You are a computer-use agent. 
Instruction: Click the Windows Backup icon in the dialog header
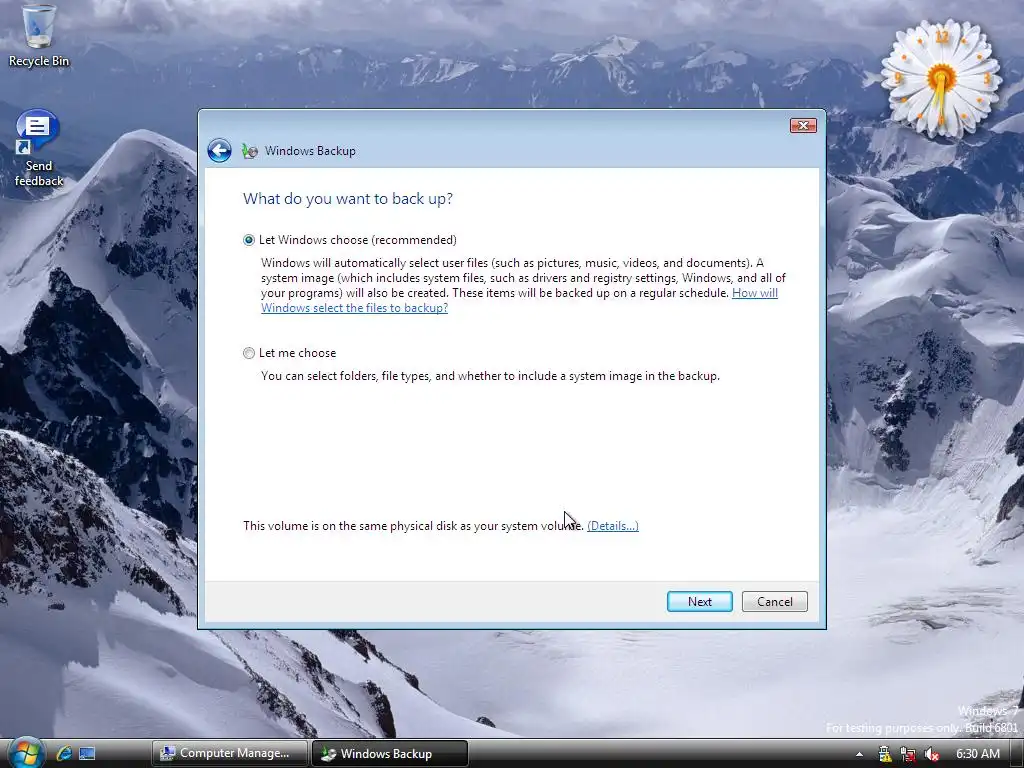point(249,151)
